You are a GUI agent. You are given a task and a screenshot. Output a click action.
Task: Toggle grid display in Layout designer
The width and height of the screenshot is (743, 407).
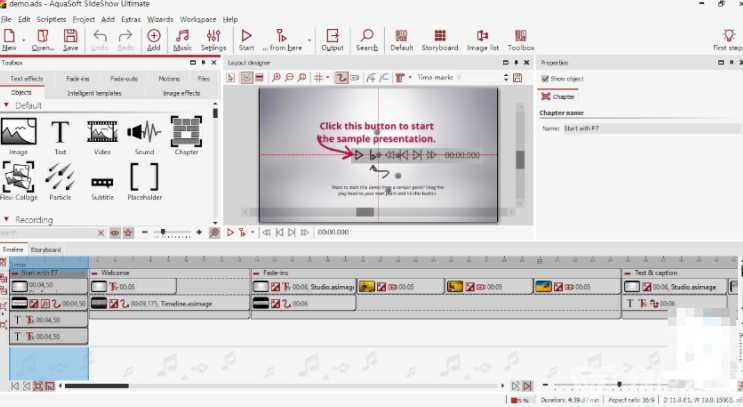click(320, 77)
